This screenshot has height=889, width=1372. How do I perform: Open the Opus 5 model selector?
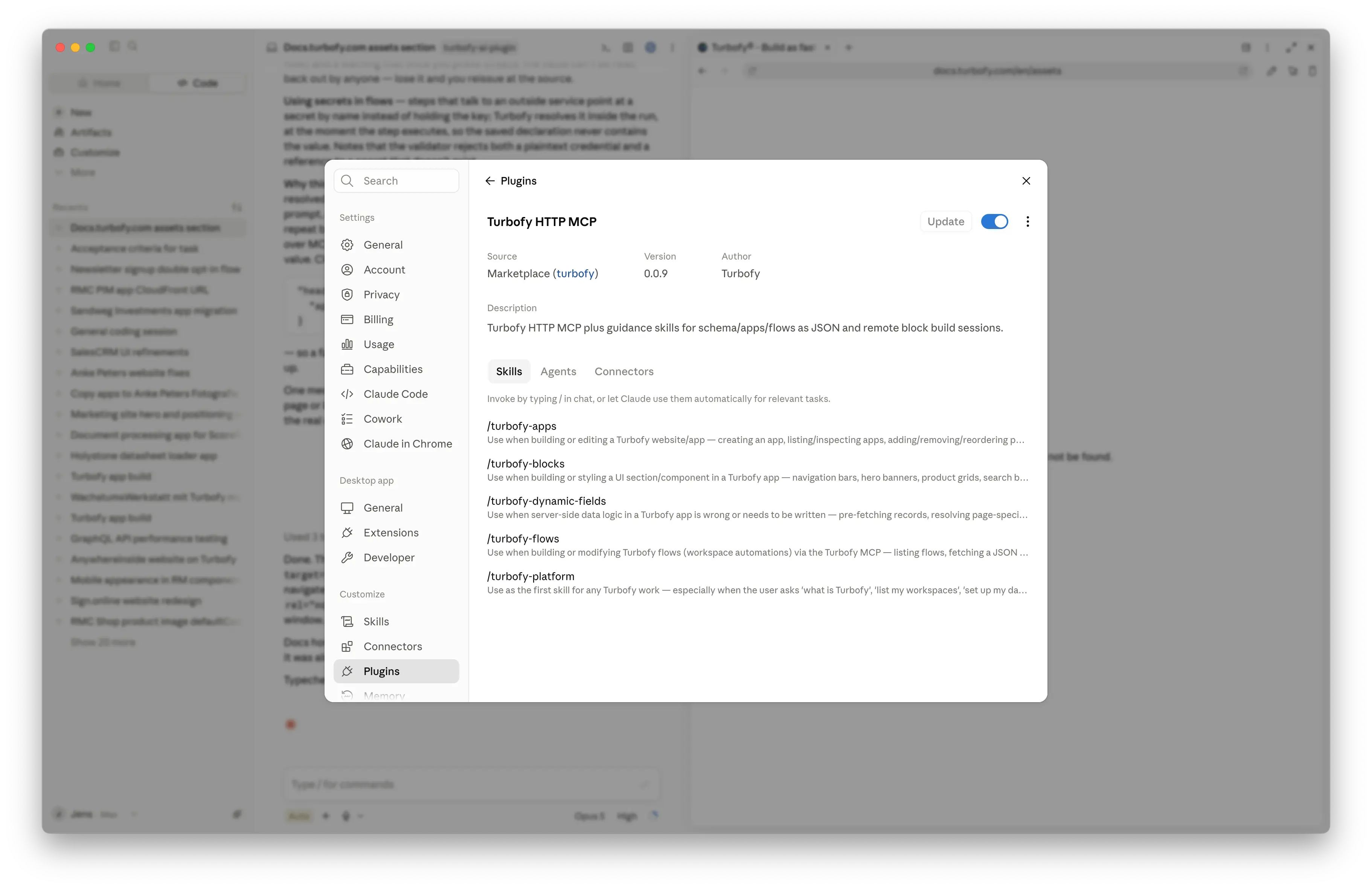click(589, 816)
